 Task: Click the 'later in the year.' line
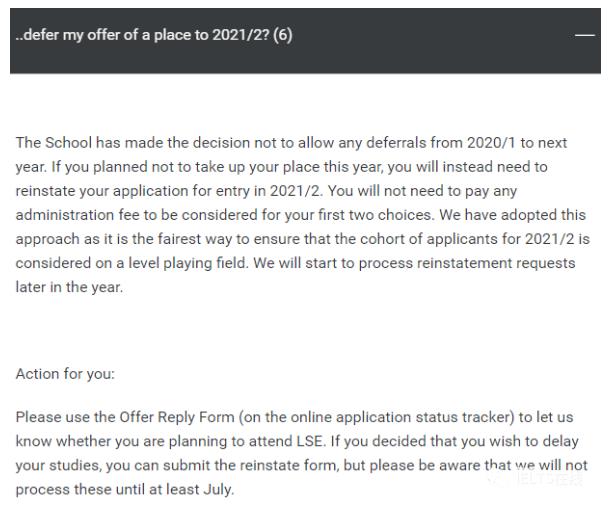point(69,287)
